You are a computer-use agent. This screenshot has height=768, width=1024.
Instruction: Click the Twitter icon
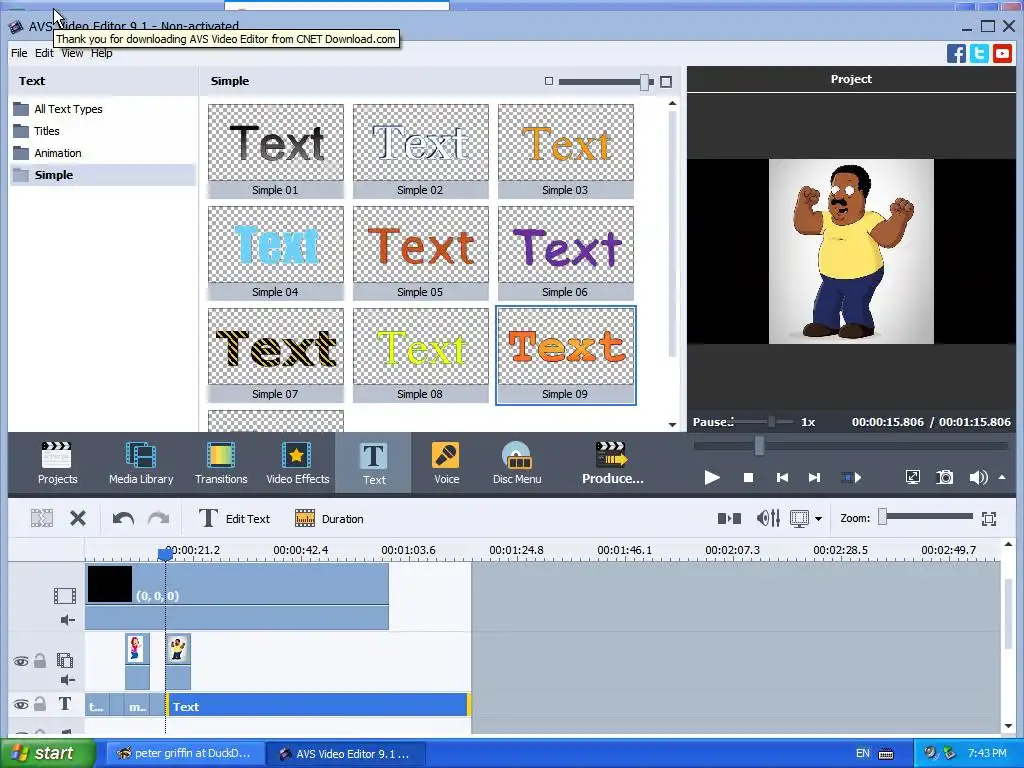[x=980, y=53]
